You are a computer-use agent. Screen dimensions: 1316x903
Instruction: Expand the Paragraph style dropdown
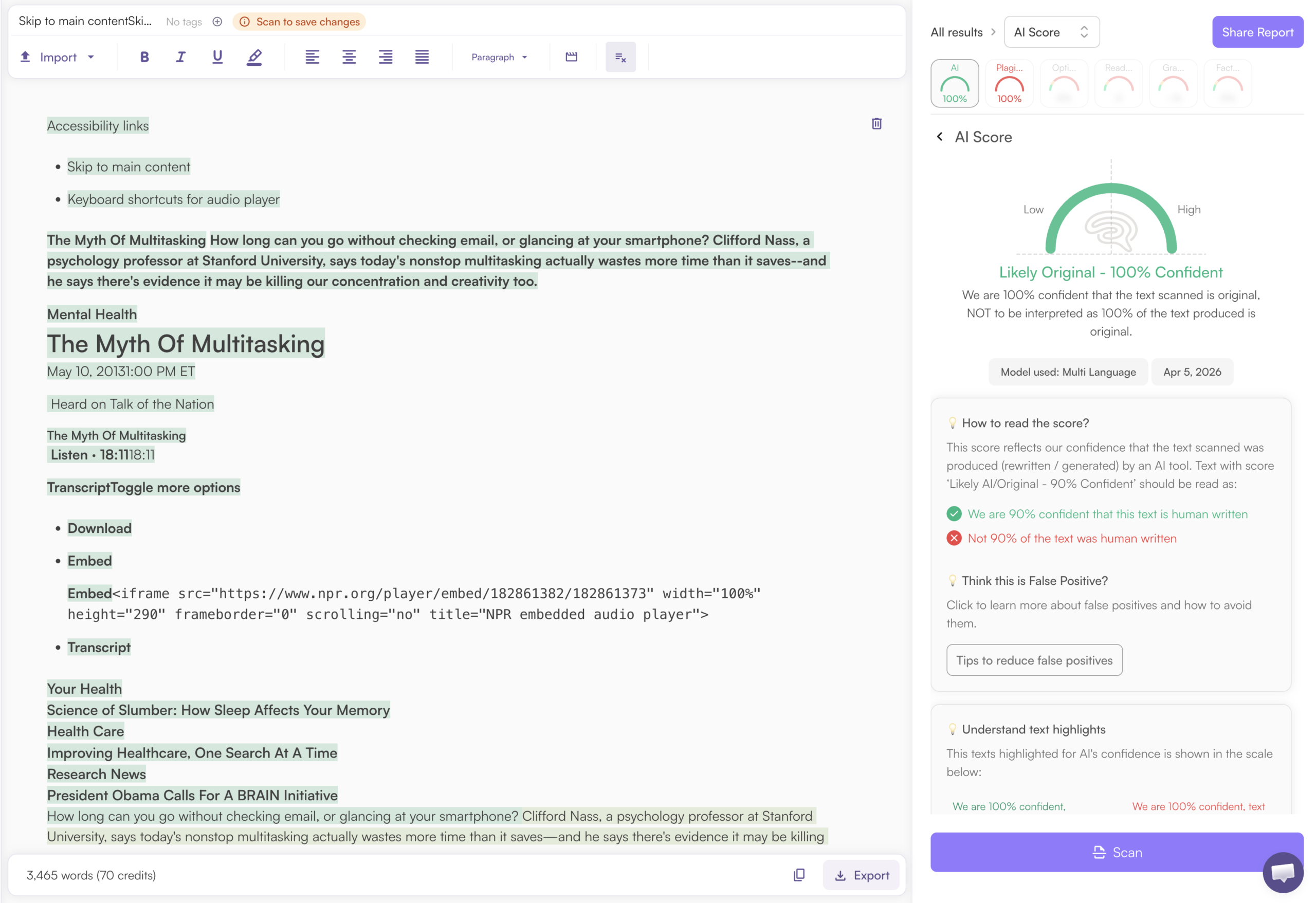tap(499, 57)
